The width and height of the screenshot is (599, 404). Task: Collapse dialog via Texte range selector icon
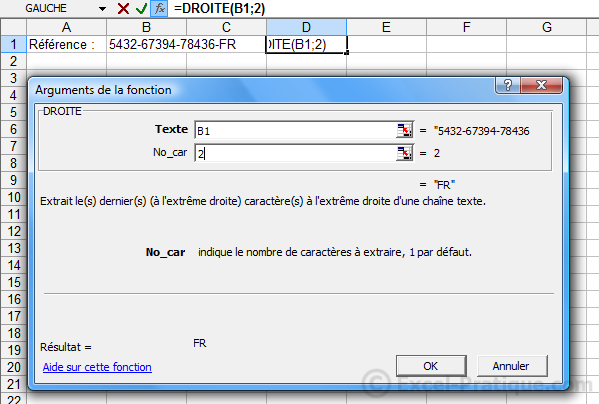tap(405, 130)
